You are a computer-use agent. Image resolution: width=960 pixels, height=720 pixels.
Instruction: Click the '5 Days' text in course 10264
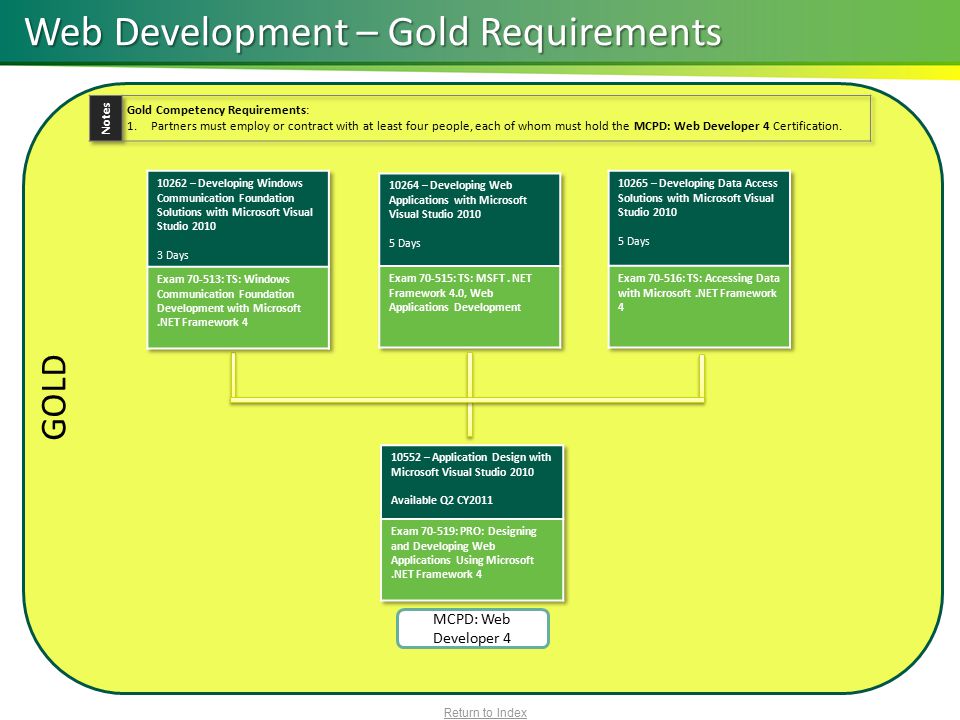[404, 243]
